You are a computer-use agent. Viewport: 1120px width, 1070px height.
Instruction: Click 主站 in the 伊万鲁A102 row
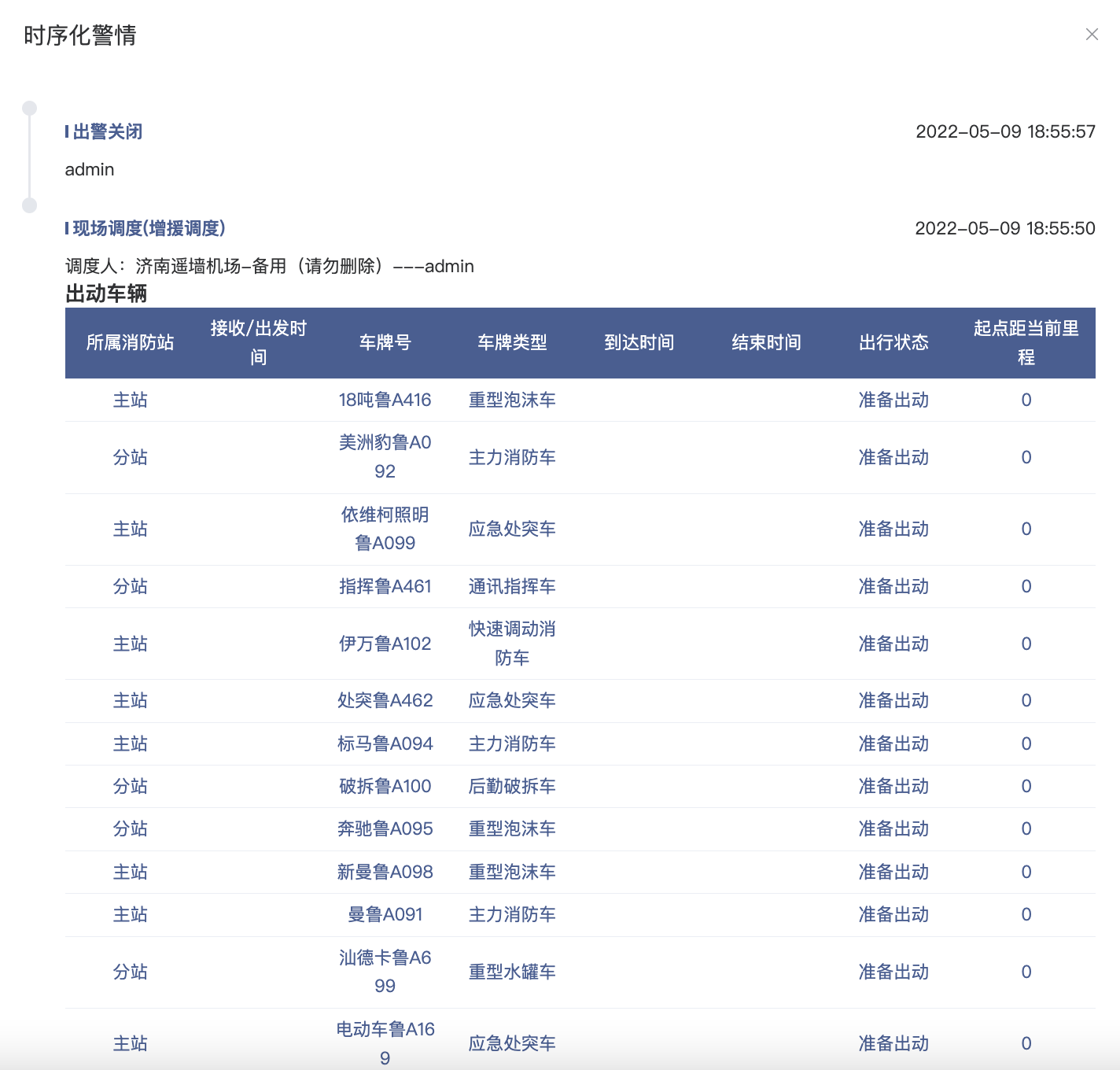(130, 644)
